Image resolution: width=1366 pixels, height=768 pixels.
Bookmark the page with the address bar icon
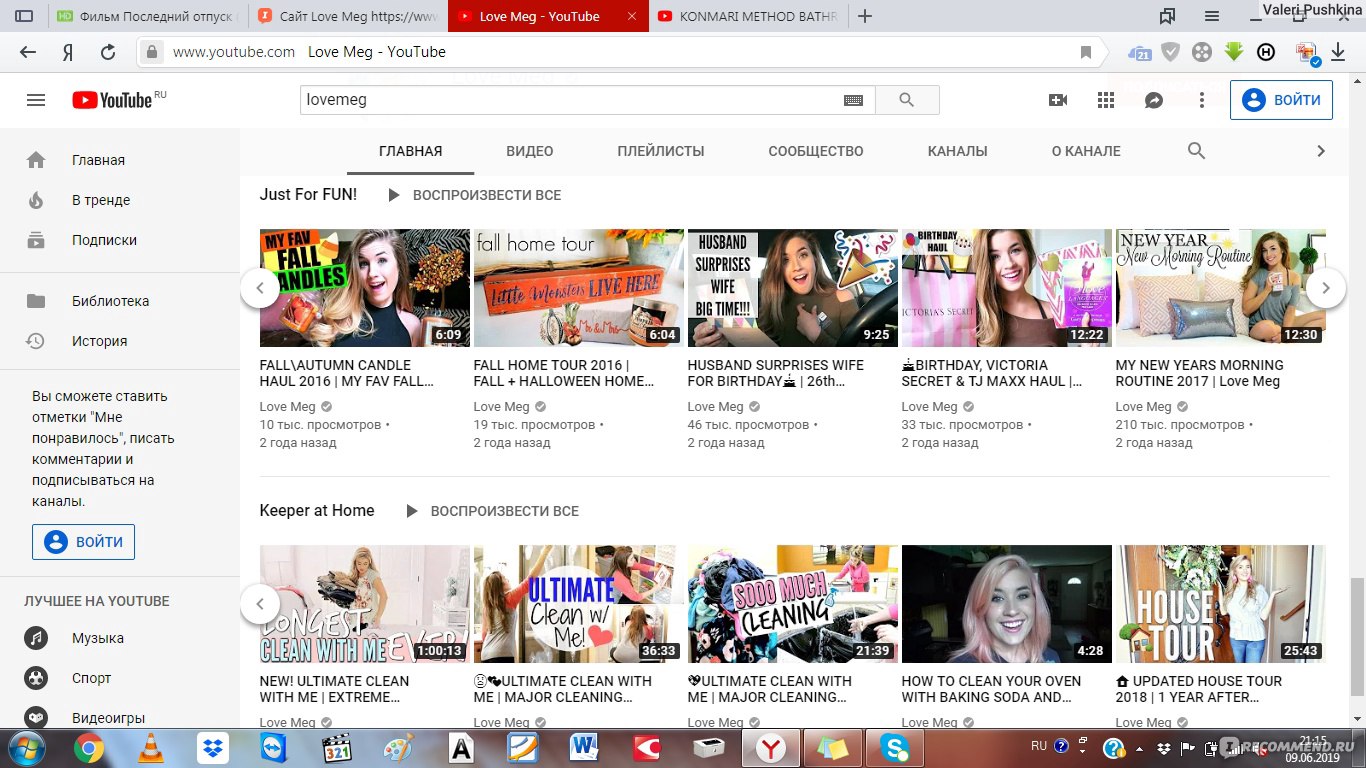pos(1086,52)
